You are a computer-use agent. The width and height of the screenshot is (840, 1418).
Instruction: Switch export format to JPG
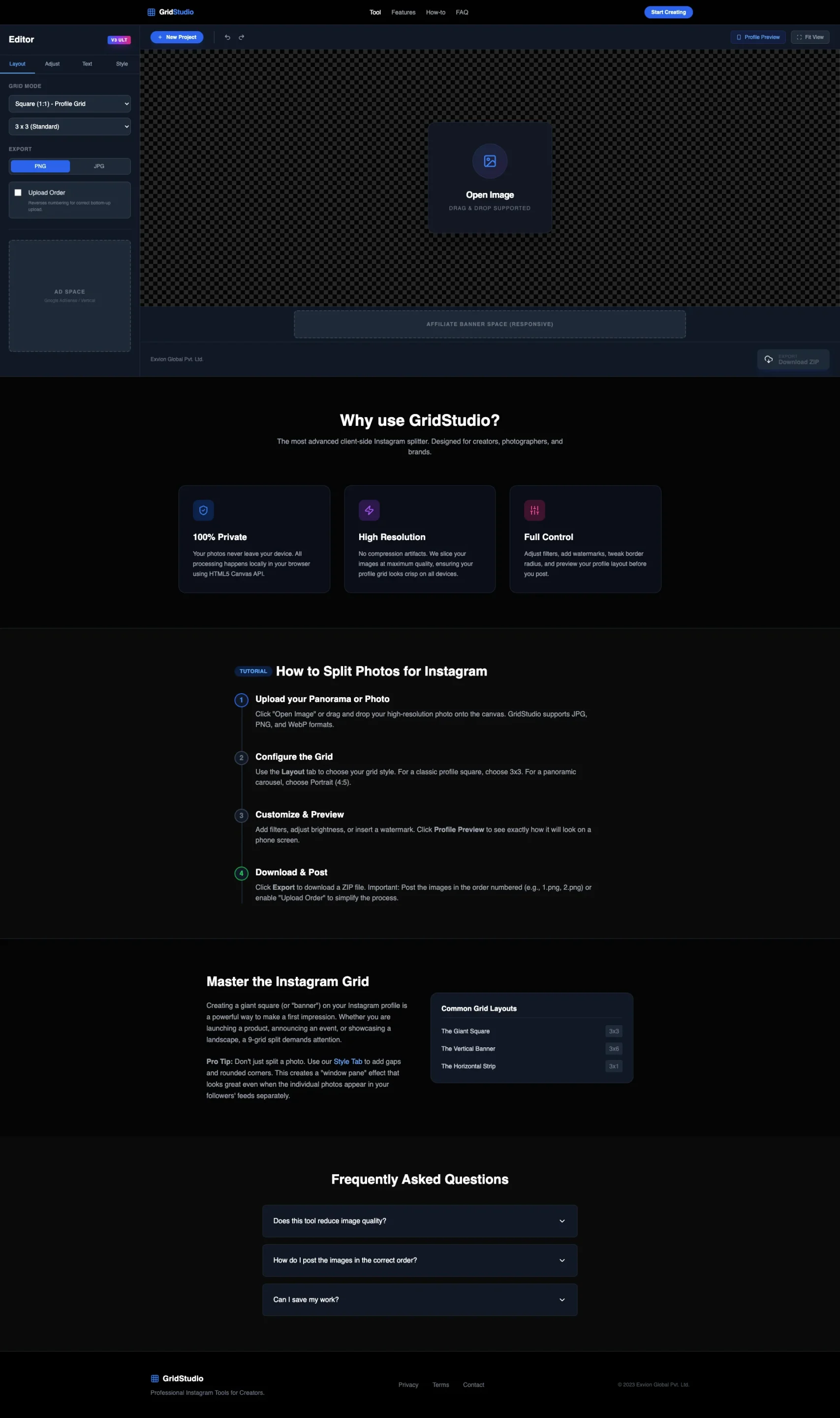point(99,166)
